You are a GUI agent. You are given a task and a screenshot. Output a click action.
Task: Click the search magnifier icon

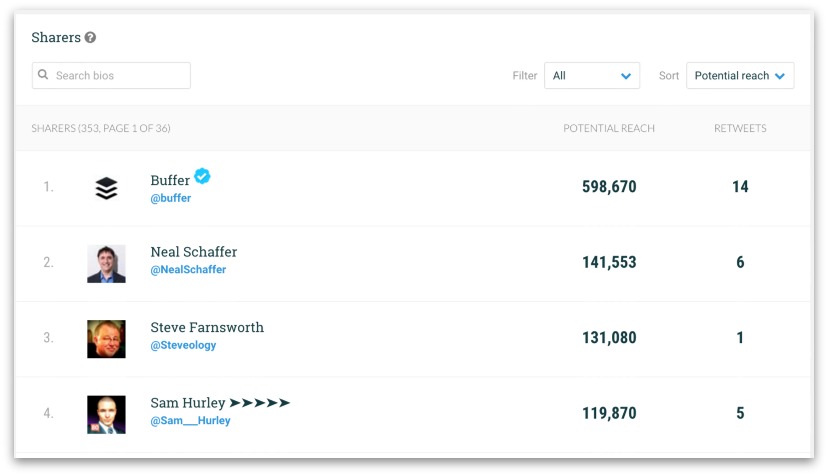click(x=43, y=74)
